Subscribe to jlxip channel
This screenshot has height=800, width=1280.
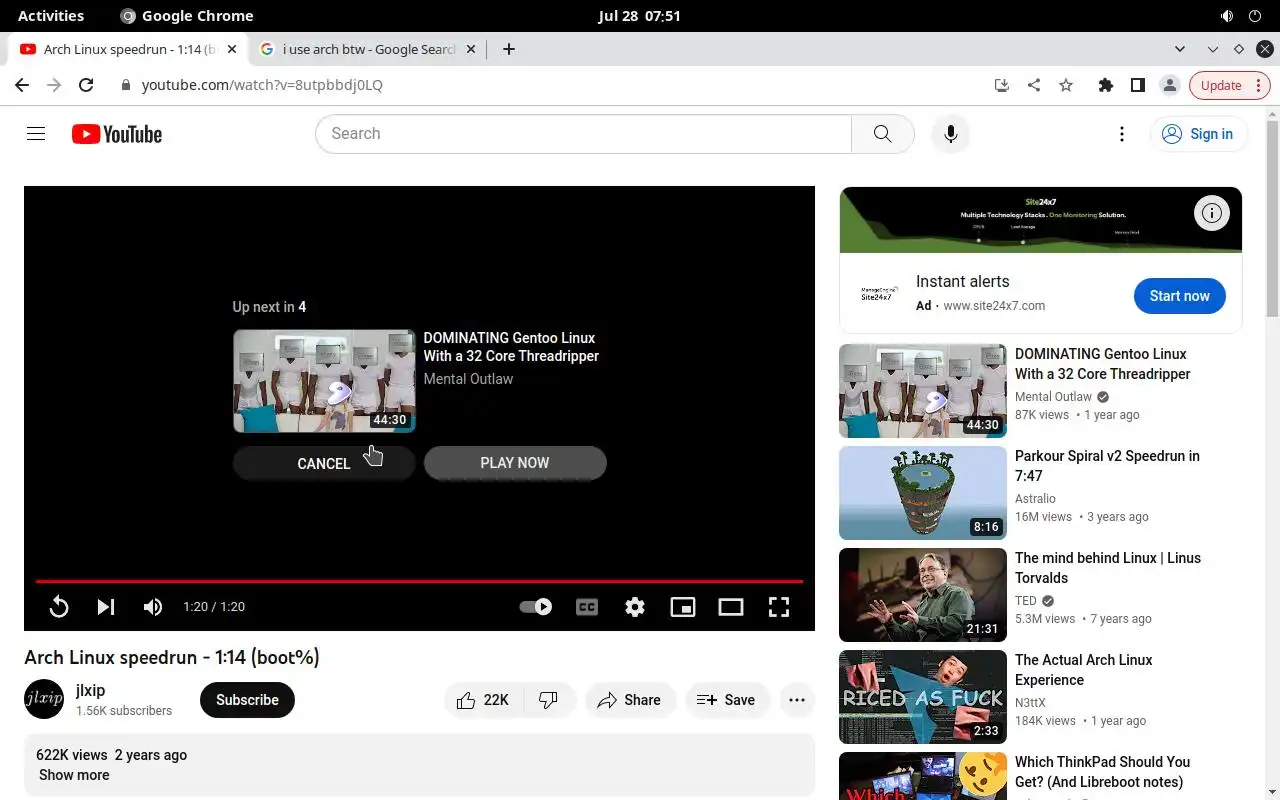[x=247, y=700]
